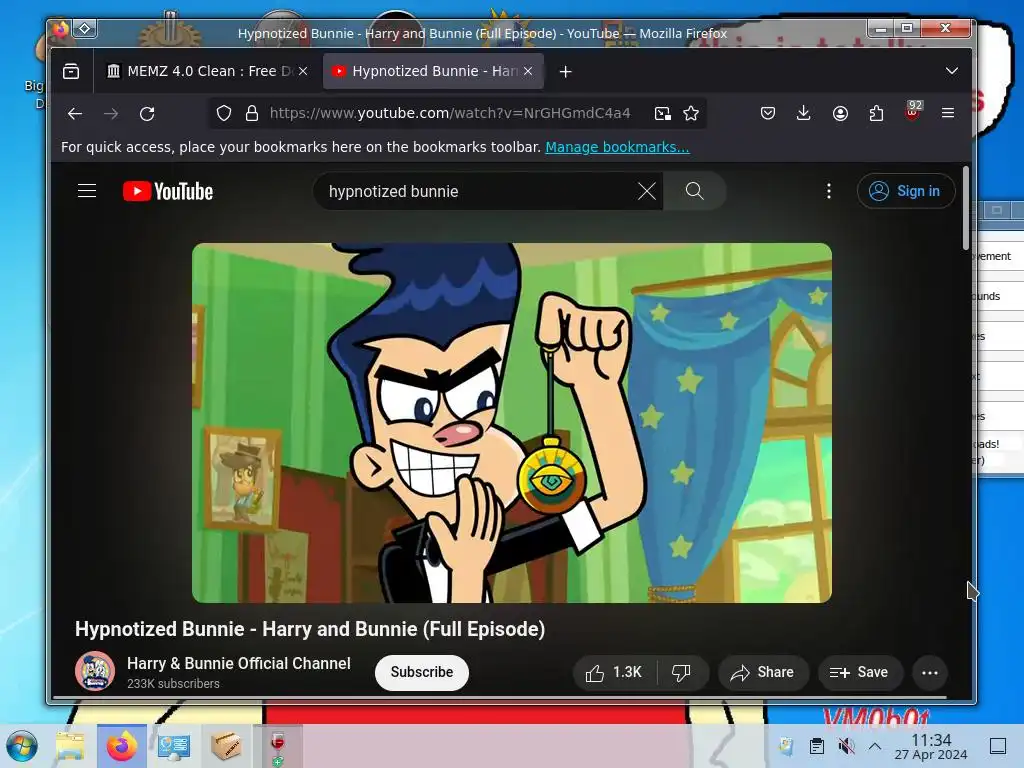Screen dimensions: 1024x768
Task: Open clipboard tray icon
Action: click(x=816, y=746)
